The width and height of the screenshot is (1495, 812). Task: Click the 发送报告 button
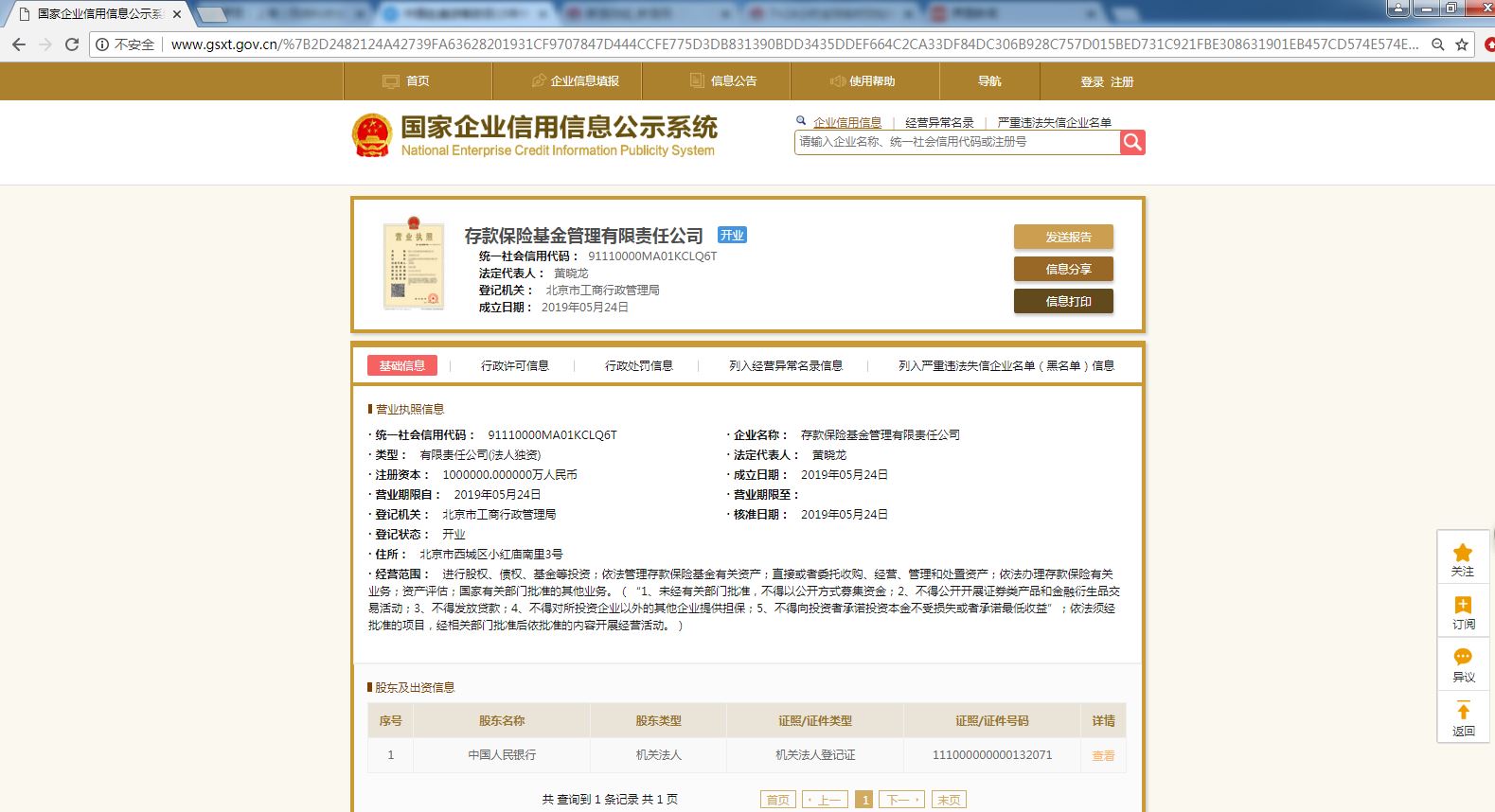tap(1063, 237)
